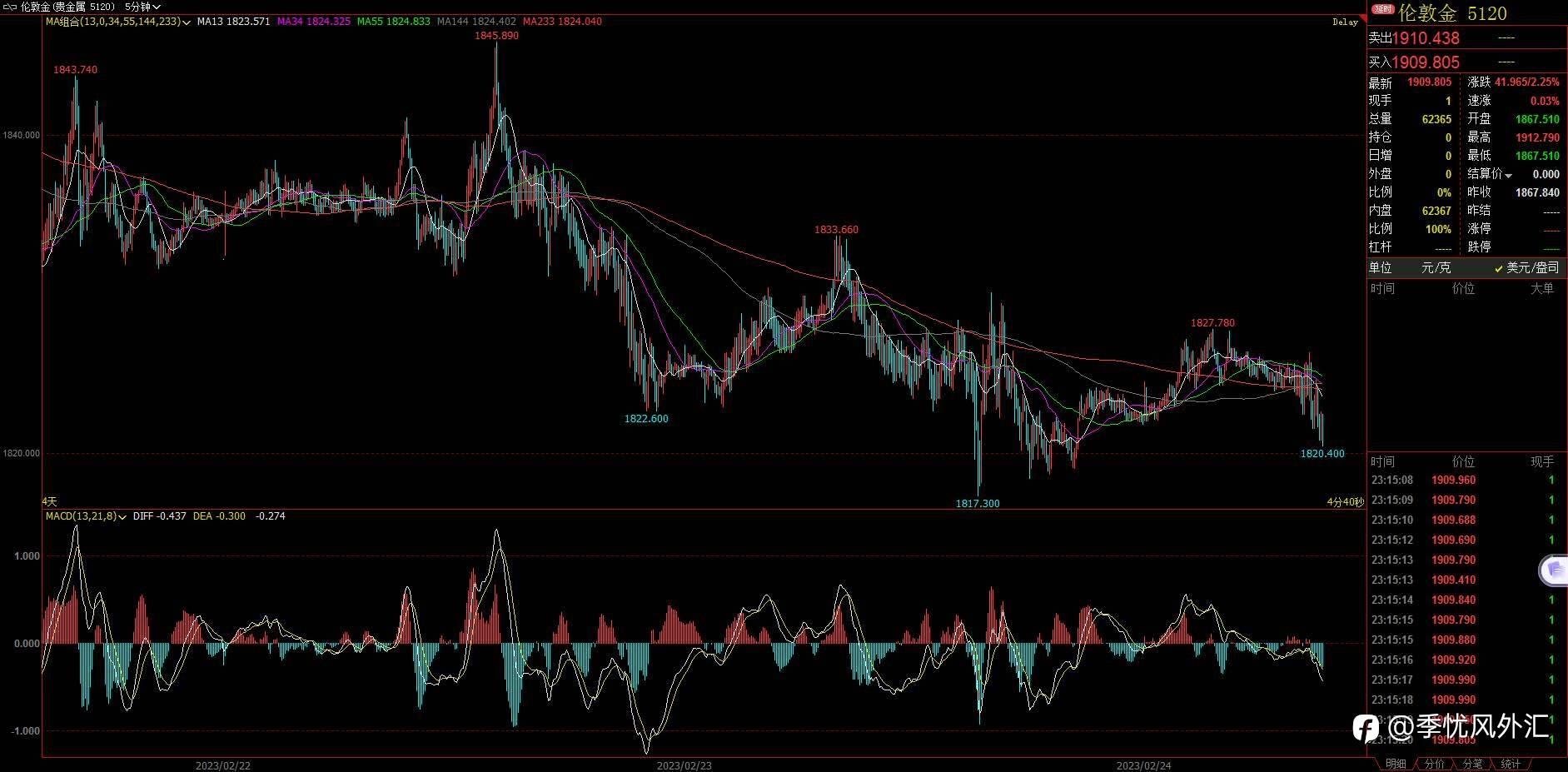Expand the MA组合 indicator parameter dropdown
The height and width of the screenshot is (772, 1568).
click(186, 22)
